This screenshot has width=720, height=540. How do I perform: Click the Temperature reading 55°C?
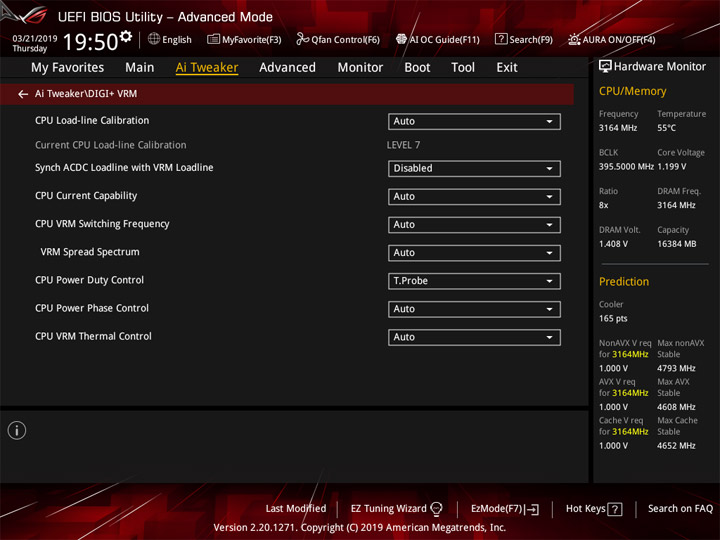click(666, 128)
